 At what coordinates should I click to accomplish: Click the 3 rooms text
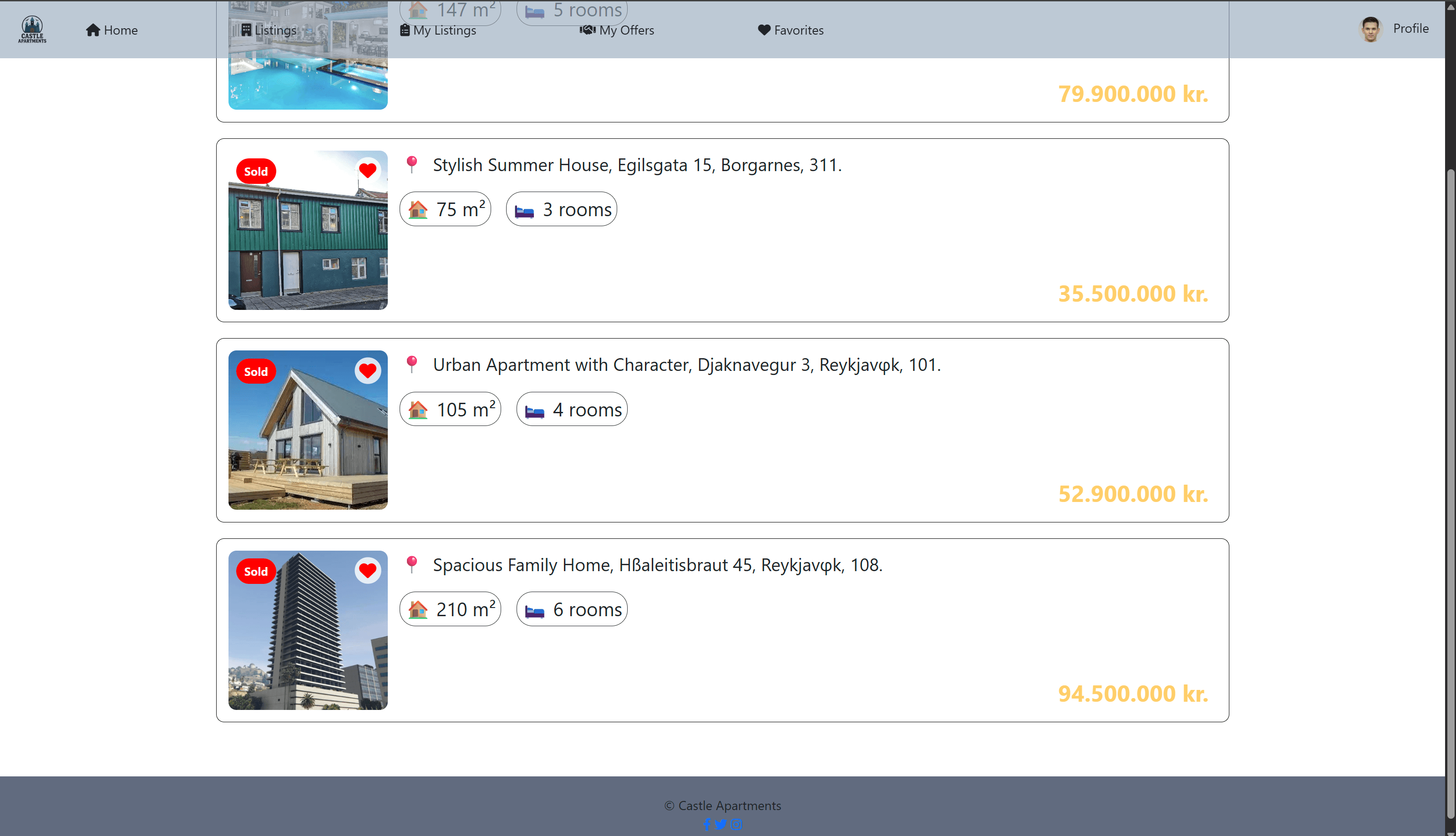578,210
